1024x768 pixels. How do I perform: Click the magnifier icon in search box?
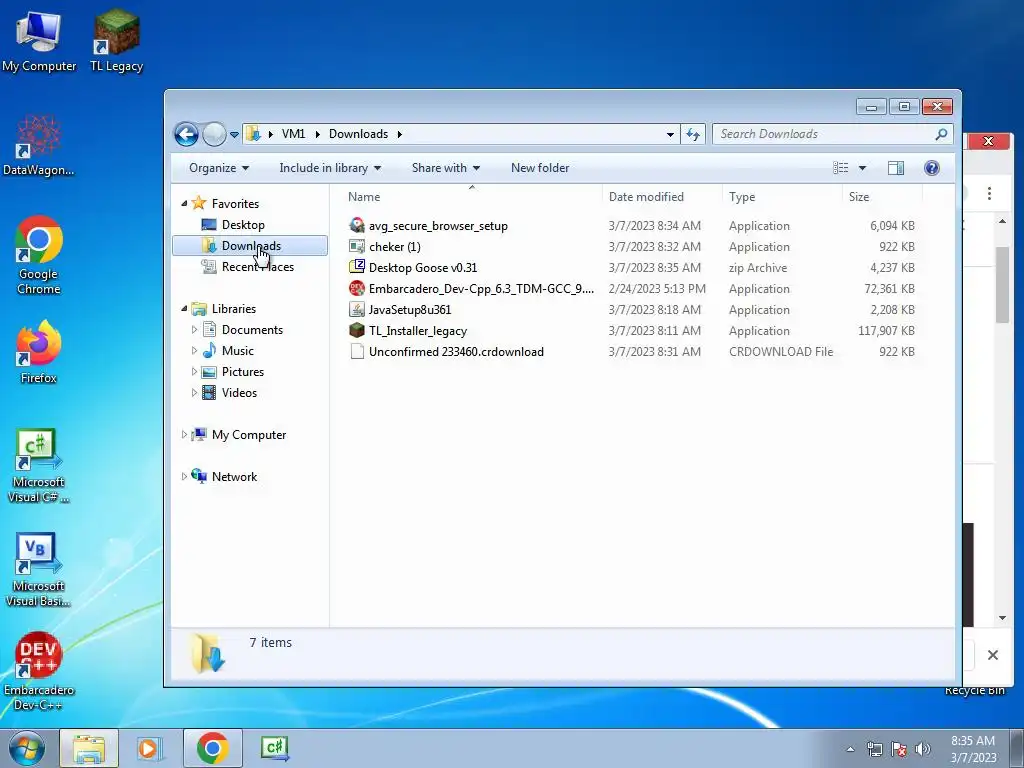tap(941, 135)
